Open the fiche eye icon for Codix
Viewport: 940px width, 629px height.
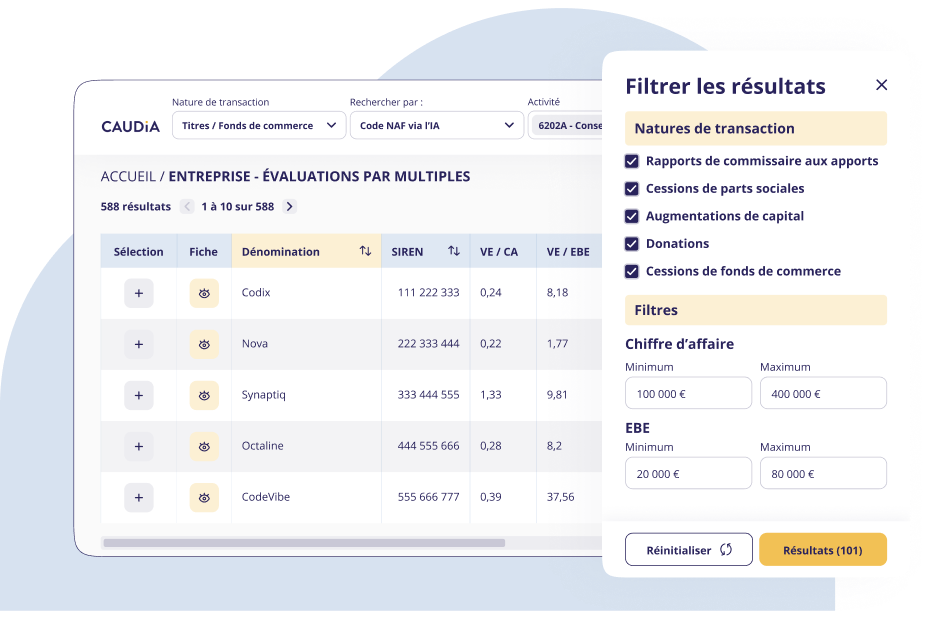203,292
